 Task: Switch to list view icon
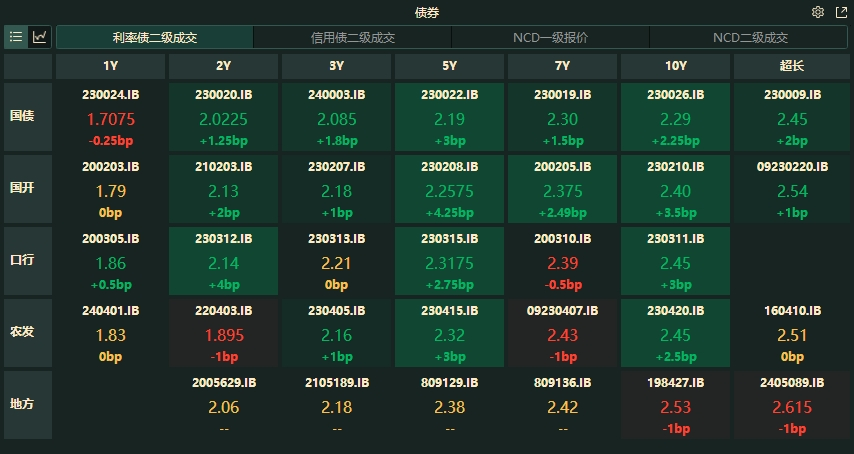pyautogui.click(x=16, y=37)
